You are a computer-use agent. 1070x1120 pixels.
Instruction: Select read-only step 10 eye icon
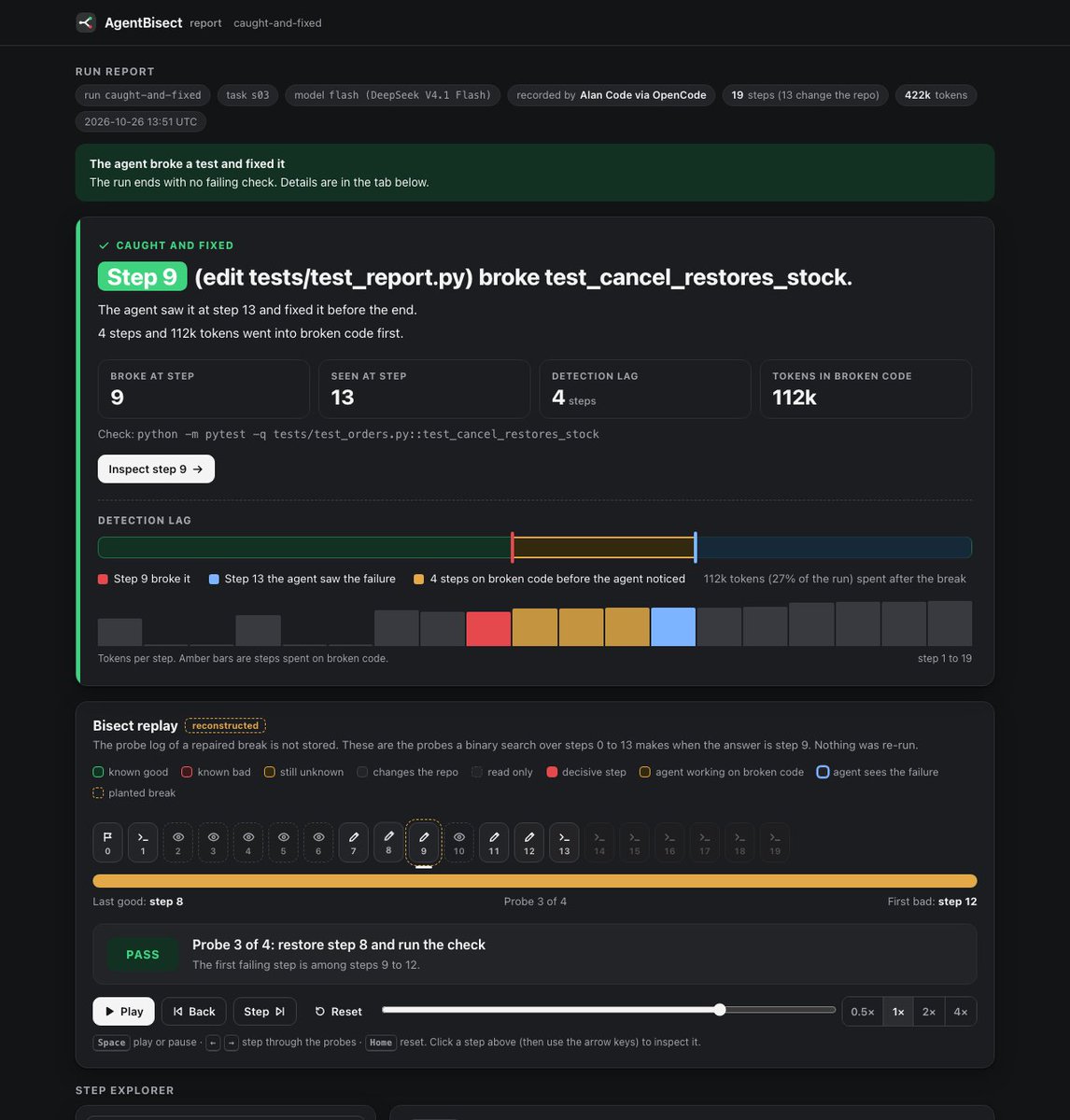[458, 842]
